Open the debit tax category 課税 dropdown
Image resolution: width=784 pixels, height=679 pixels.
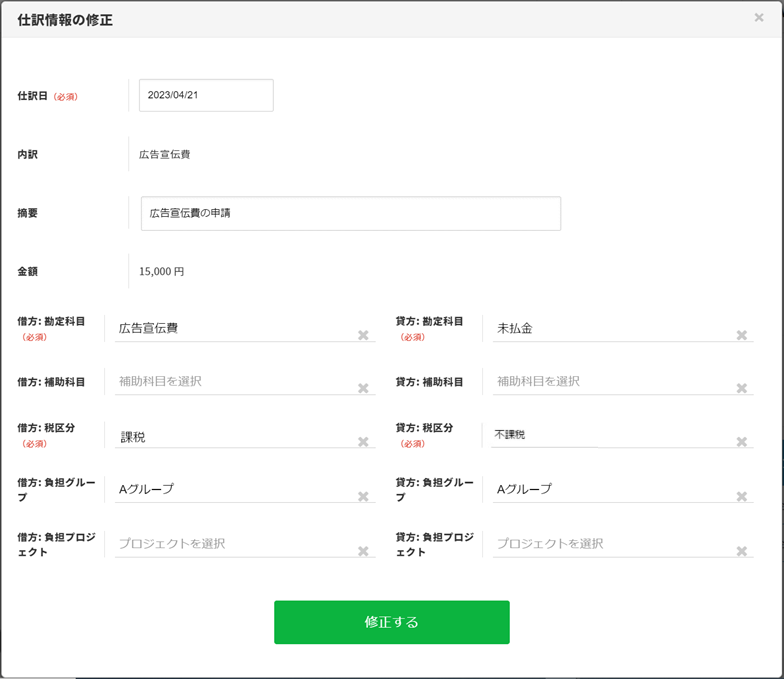click(x=230, y=437)
